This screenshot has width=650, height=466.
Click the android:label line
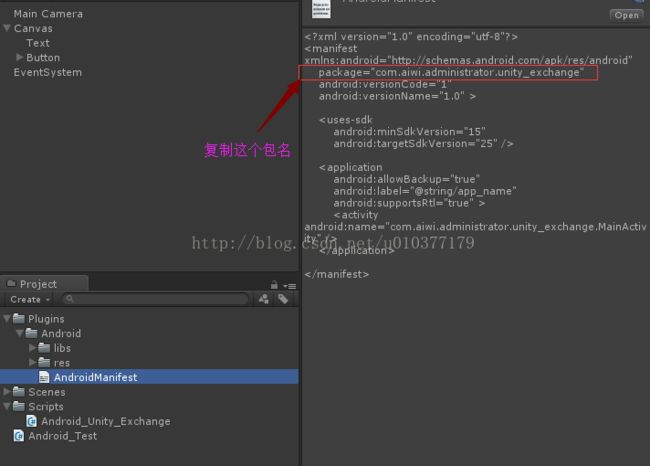click(x=424, y=192)
